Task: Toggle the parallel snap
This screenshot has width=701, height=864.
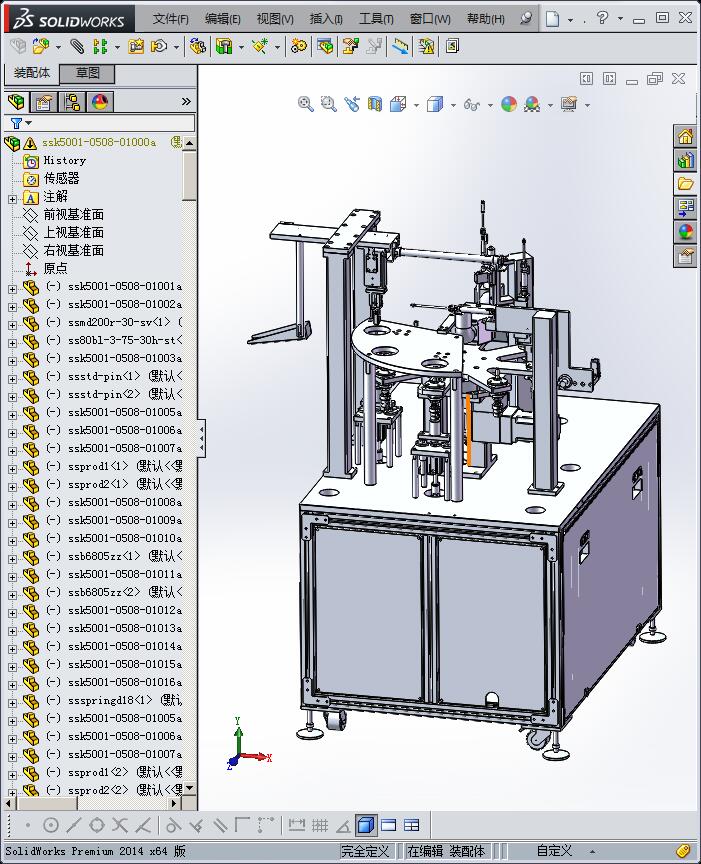Action: [220, 825]
